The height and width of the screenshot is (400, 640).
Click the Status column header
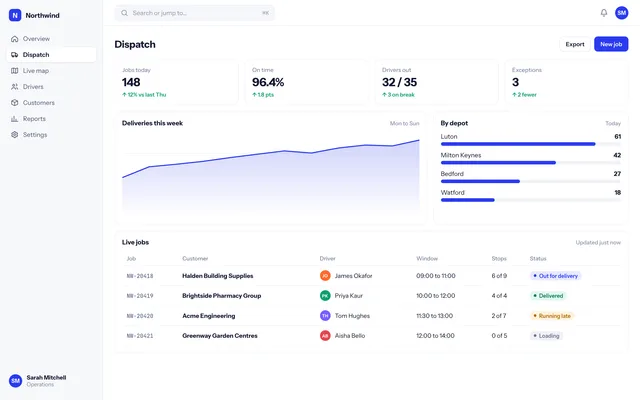(x=538, y=258)
